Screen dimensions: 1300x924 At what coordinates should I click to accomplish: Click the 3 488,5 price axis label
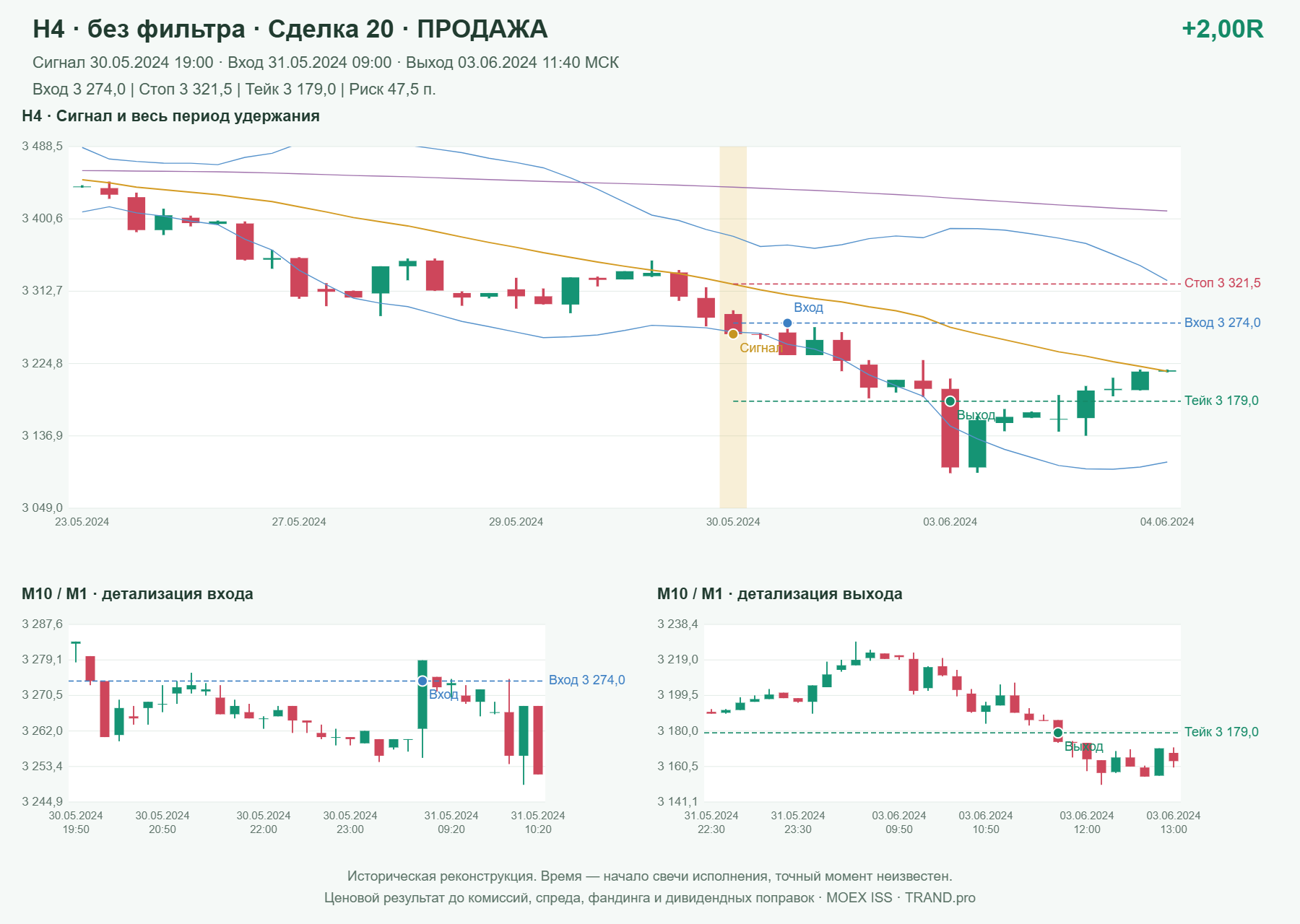click(43, 147)
